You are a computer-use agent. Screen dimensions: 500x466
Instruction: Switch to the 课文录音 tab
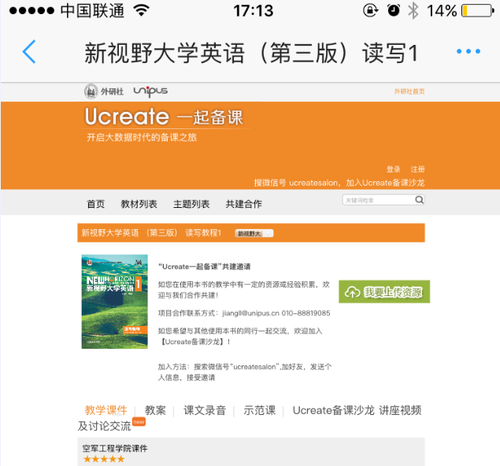[205, 410]
